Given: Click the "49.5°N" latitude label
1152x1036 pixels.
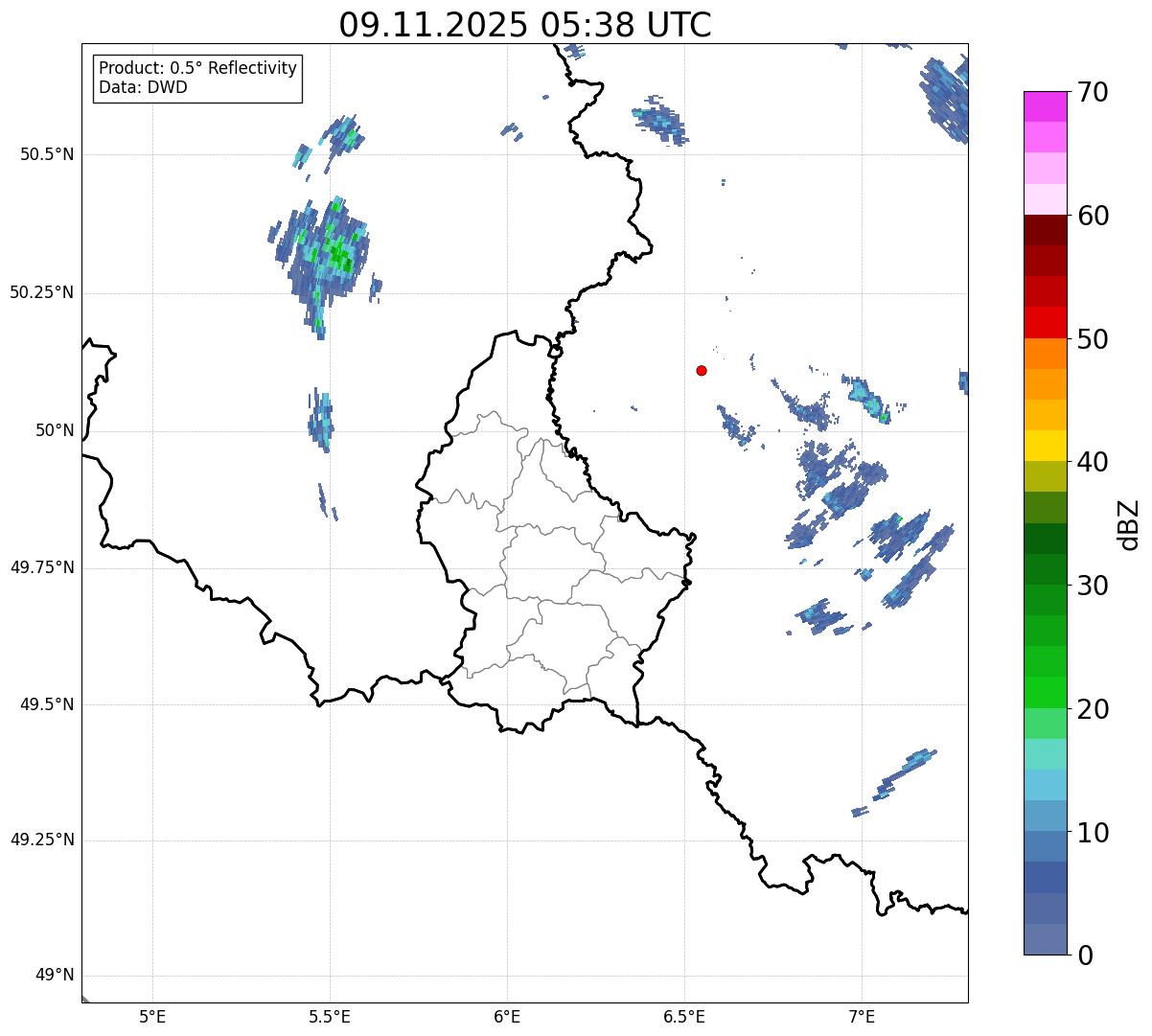Looking at the screenshot, I should 47,704.
